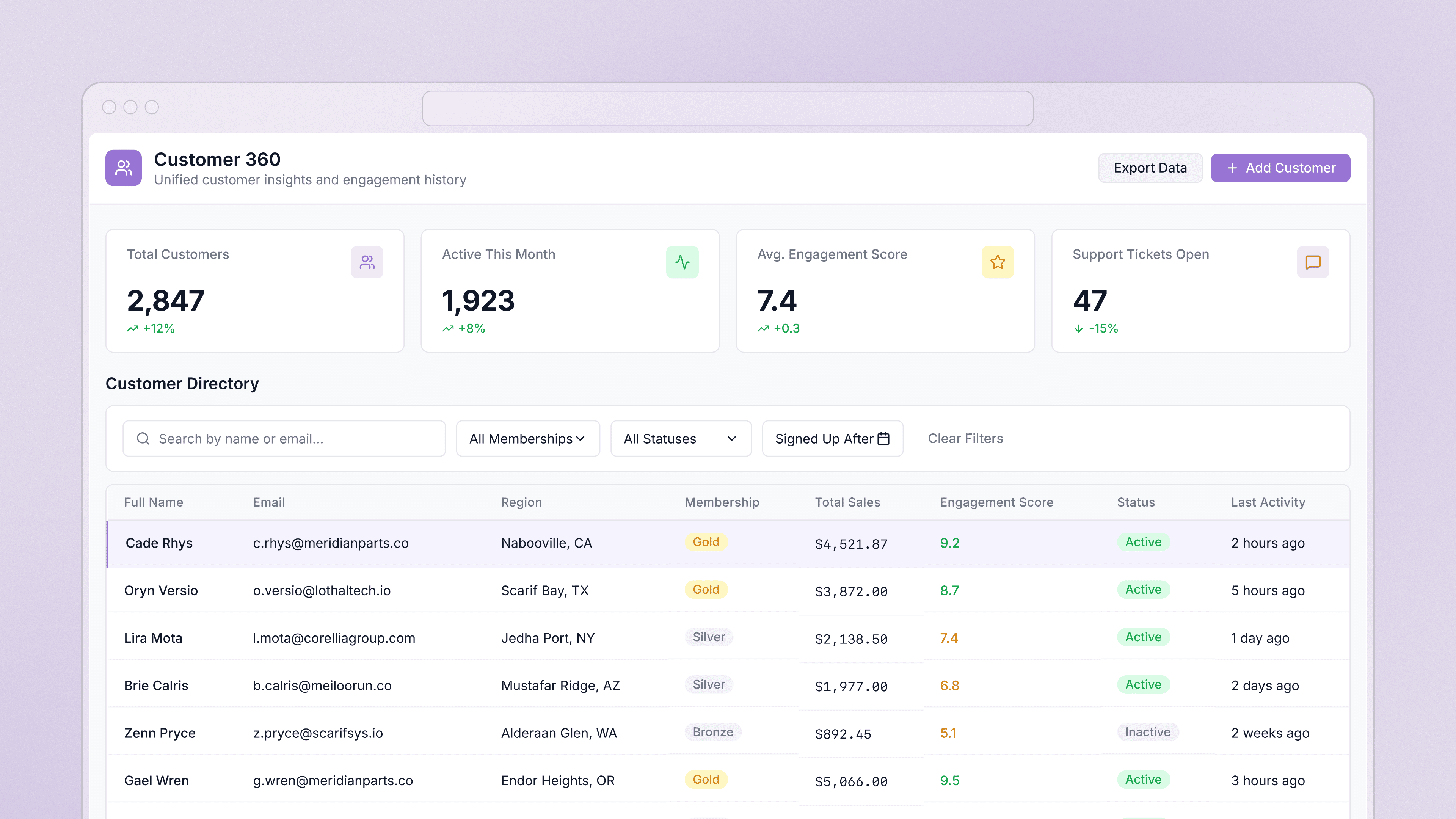Click region Nabooville, CA
The height and width of the screenshot is (819, 1456).
tap(546, 543)
